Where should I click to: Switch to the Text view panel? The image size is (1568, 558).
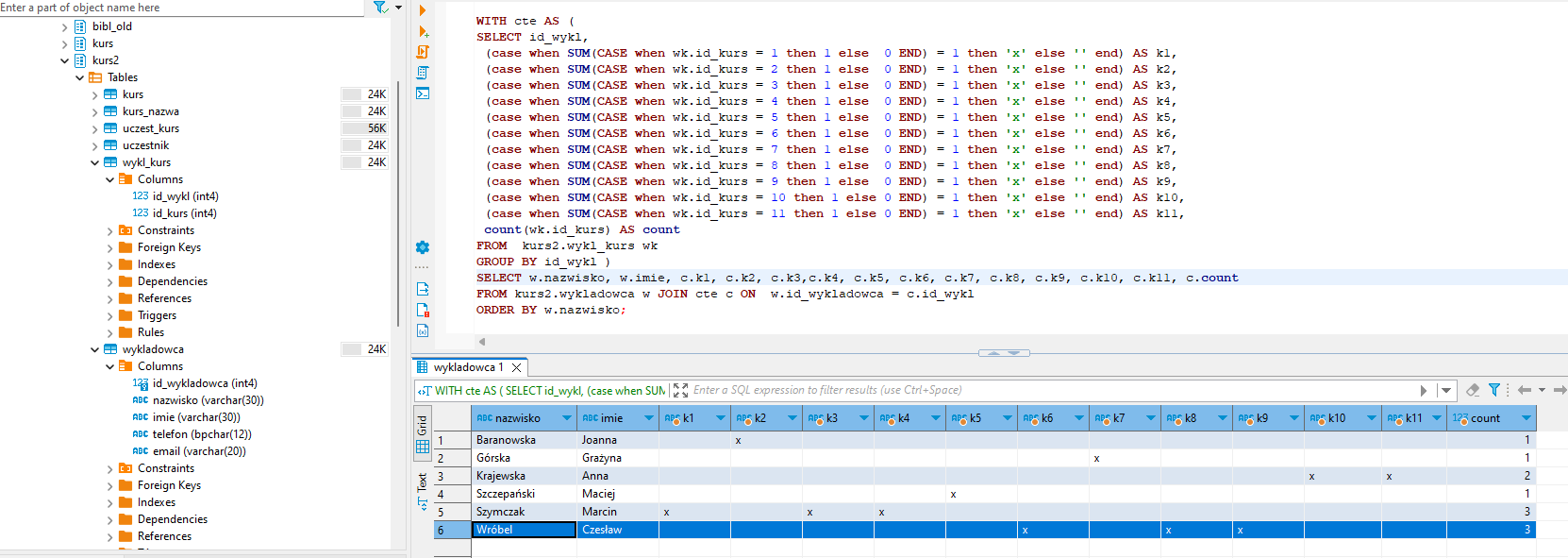coord(422,491)
